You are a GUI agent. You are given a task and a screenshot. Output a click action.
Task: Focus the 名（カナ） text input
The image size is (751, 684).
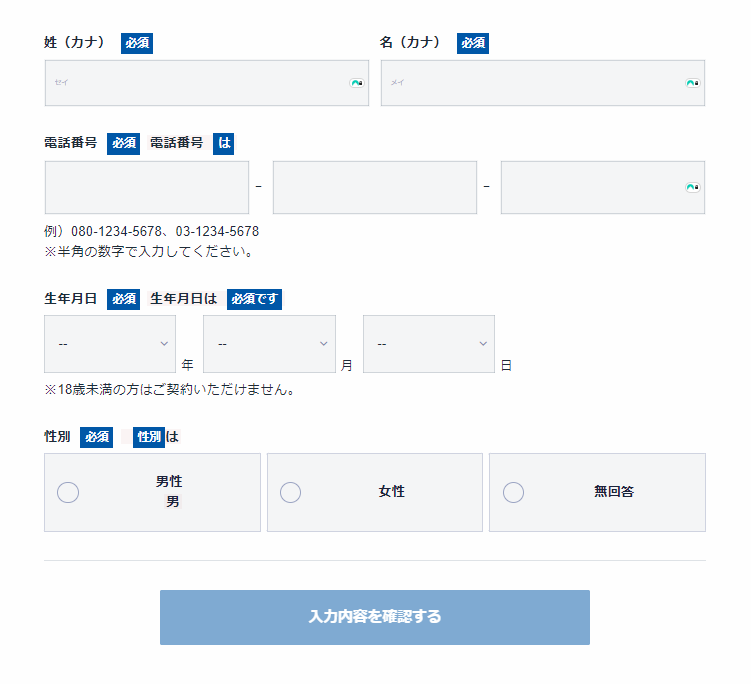[x=530, y=83]
